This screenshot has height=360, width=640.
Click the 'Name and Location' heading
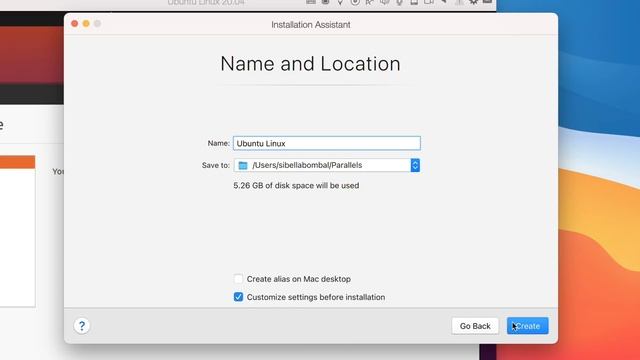coord(310,64)
